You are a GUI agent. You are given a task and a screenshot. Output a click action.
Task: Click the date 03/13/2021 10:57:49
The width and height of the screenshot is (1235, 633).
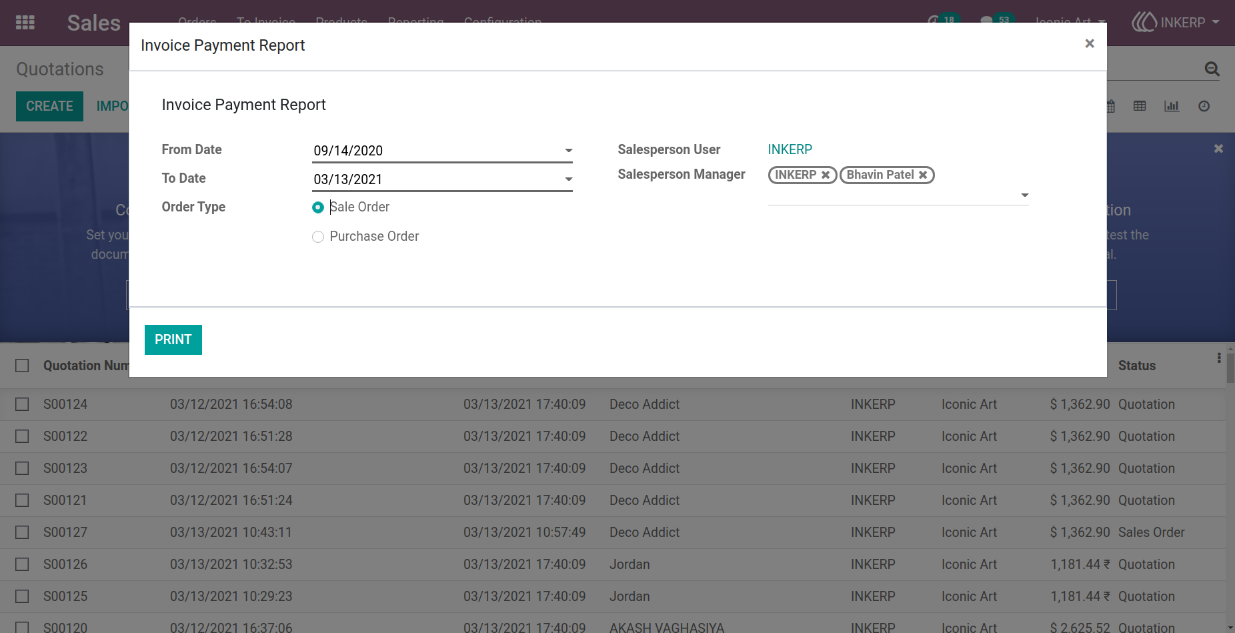click(x=524, y=533)
